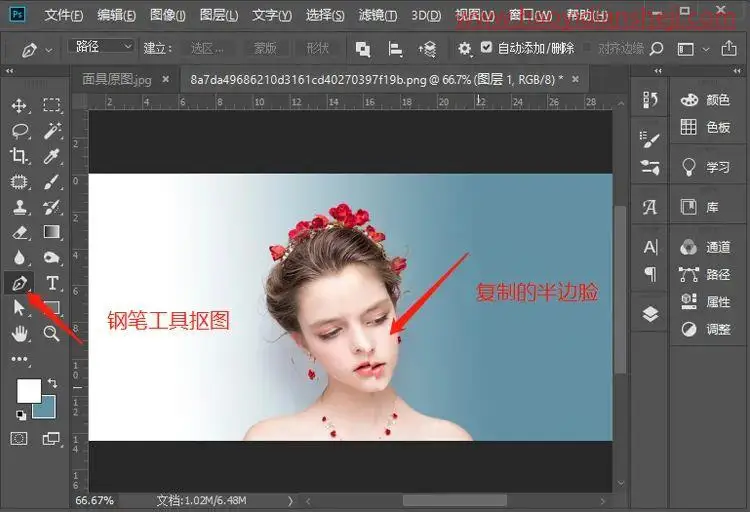The width and height of the screenshot is (750, 512).
Task: Select the Gradient tool
Action: [52, 232]
